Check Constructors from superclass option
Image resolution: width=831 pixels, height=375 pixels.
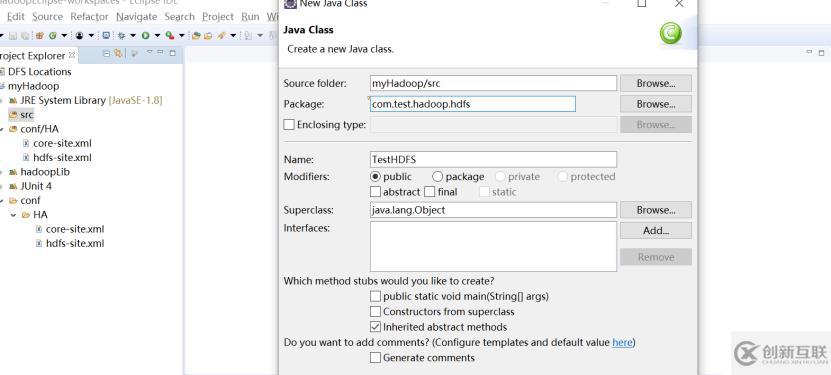point(375,311)
